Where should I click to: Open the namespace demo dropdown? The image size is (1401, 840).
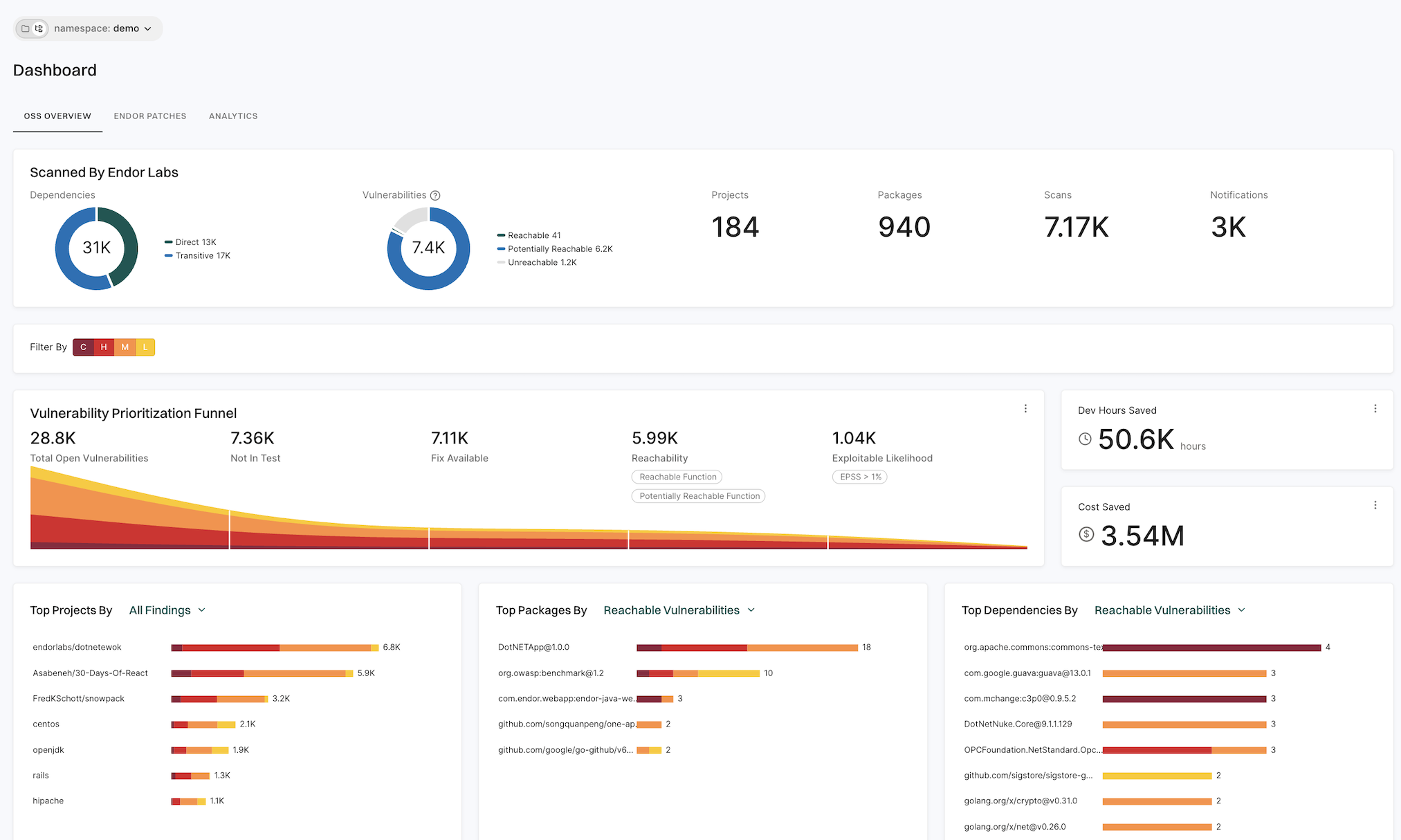pyautogui.click(x=104, y=28)
